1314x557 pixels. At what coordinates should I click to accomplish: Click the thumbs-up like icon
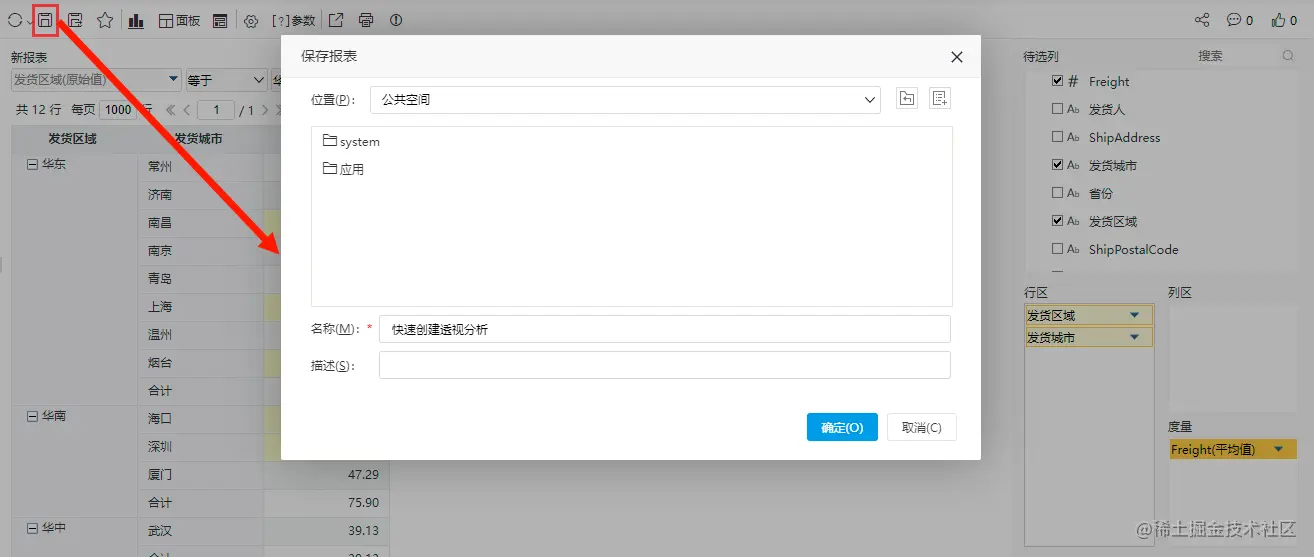pos(1278,20)
